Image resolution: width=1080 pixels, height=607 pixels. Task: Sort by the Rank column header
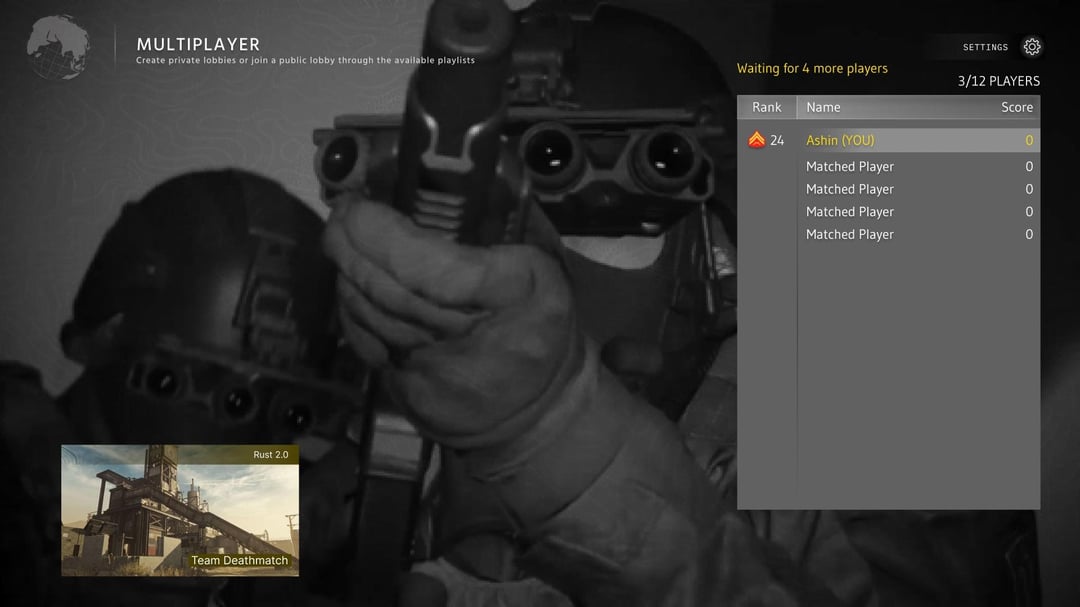pyautogui.click(x=767, y=107)
